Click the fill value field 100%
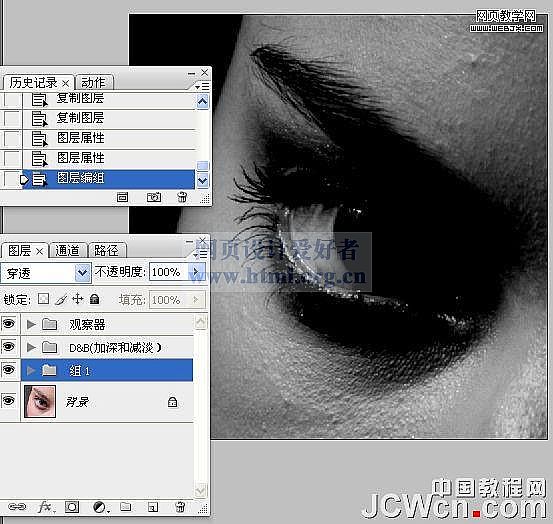This screenshot has width=553, height=524. click(169, 300)
